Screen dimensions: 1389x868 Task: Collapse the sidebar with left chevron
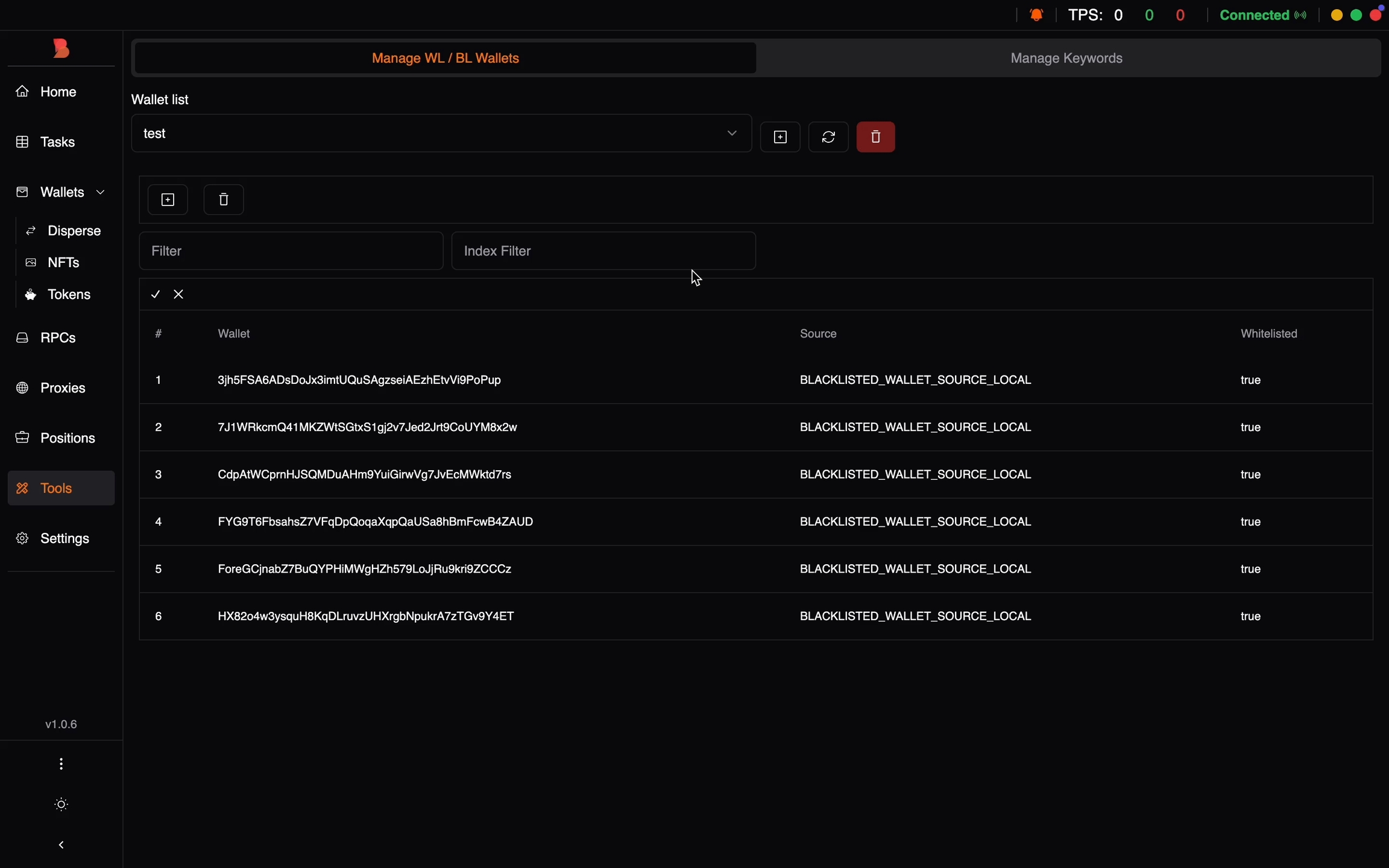pos(61,845)
